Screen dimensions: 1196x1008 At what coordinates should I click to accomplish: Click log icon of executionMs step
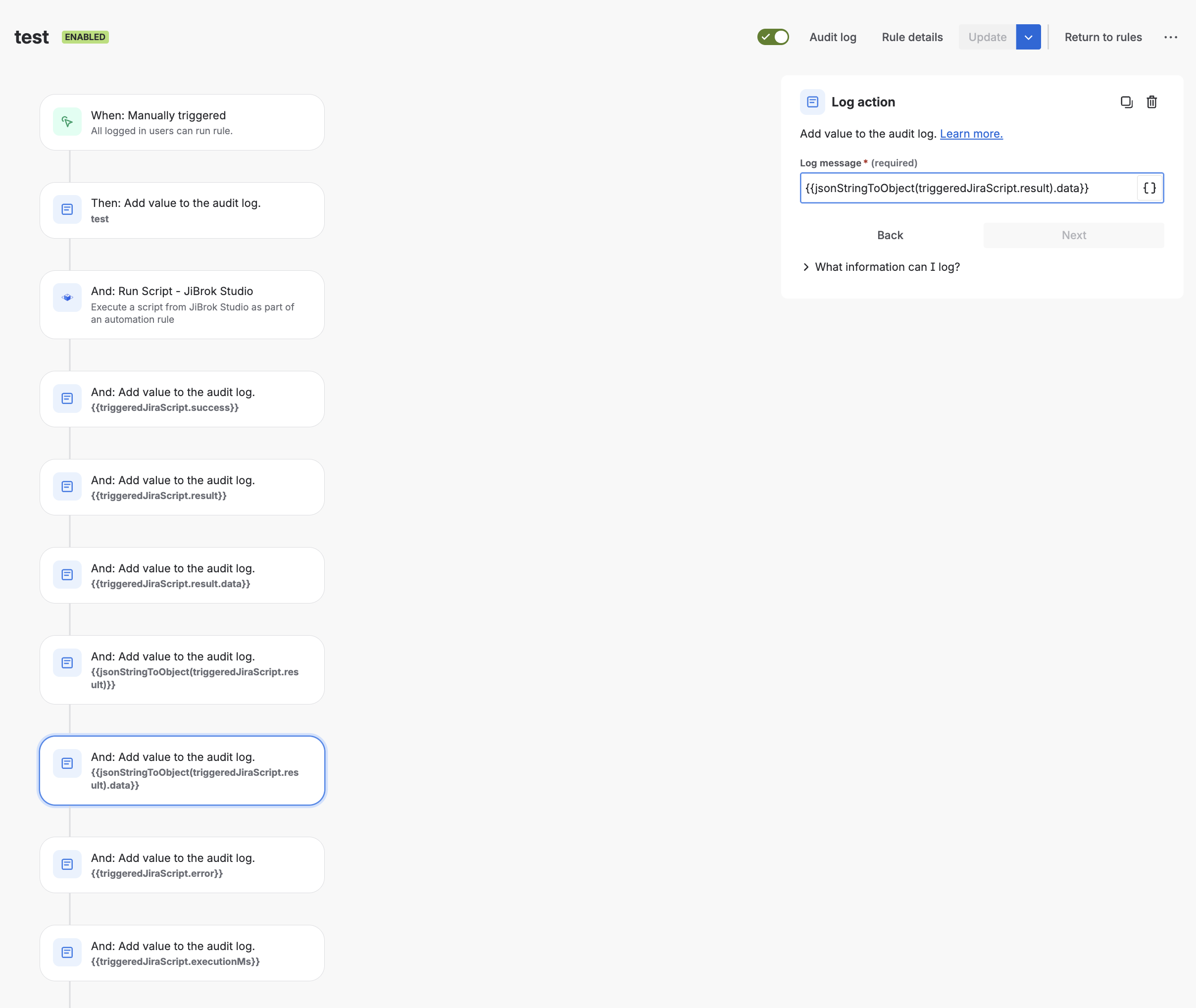(x=67, y=952)
